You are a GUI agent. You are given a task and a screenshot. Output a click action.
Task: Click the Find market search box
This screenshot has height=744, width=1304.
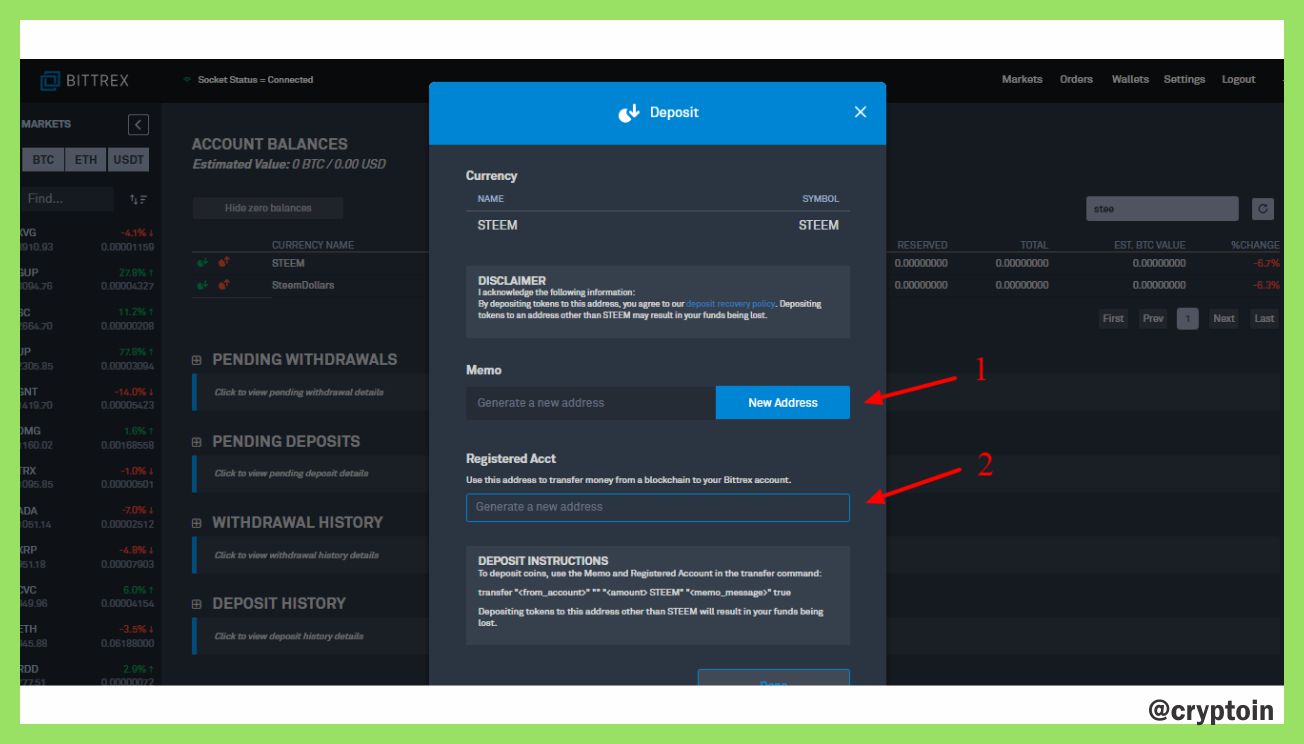click(67, 199)
